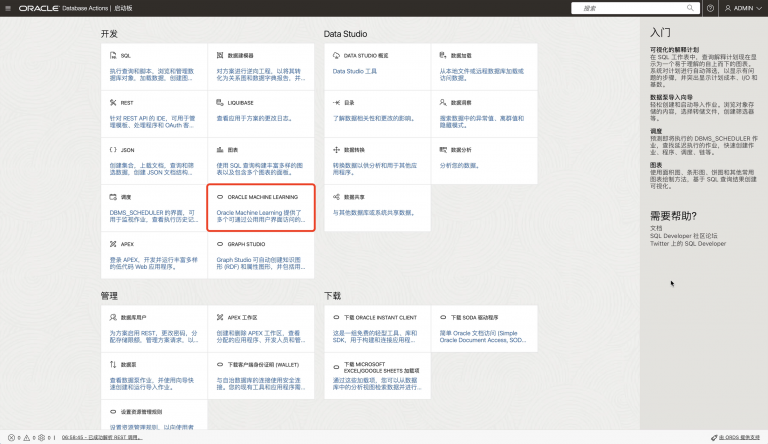Screen dimensions: 768x444
Task: Click the 启动板 title in the header
Action: tap(123, 8)
